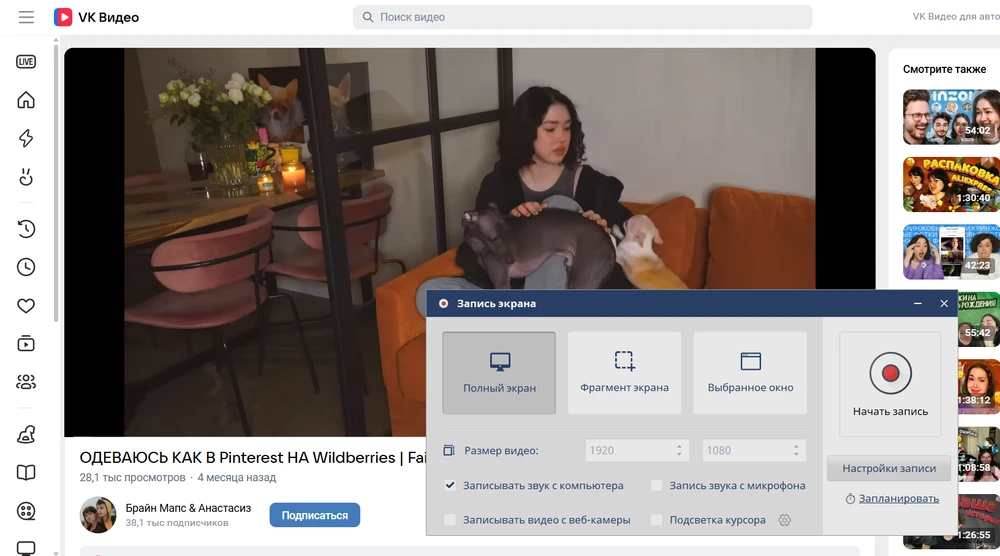The image size is (1000, 556).
Task: Enable webcam video recording checkbox
Action: coord(451,520)
